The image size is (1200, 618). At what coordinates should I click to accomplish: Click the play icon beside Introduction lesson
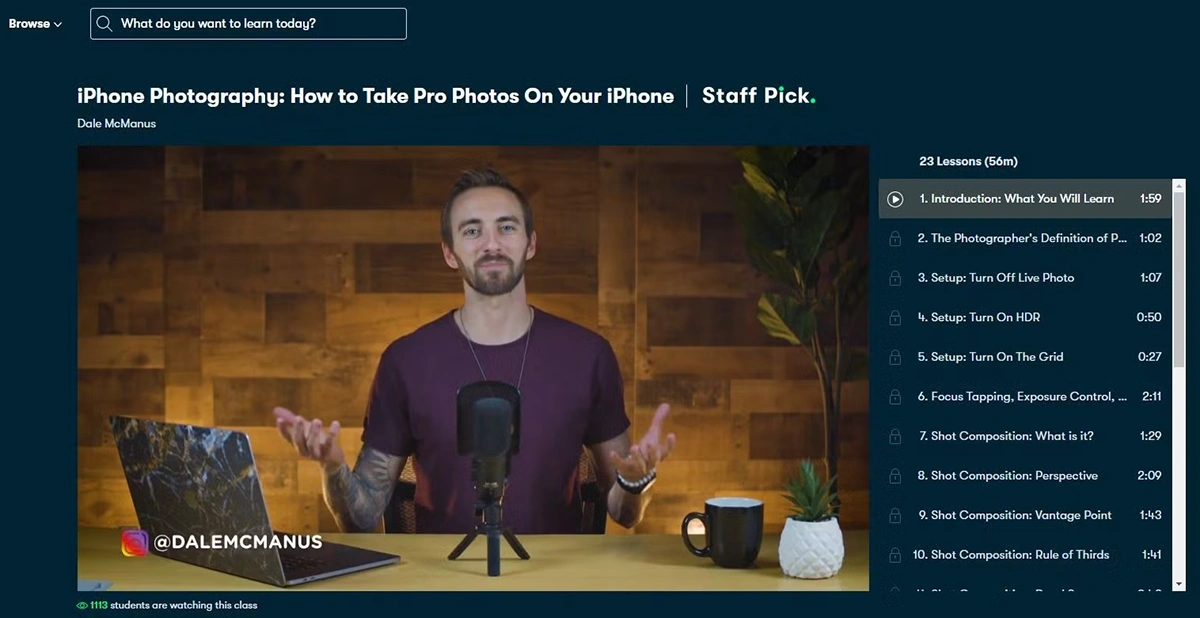(x=895, y=199)
